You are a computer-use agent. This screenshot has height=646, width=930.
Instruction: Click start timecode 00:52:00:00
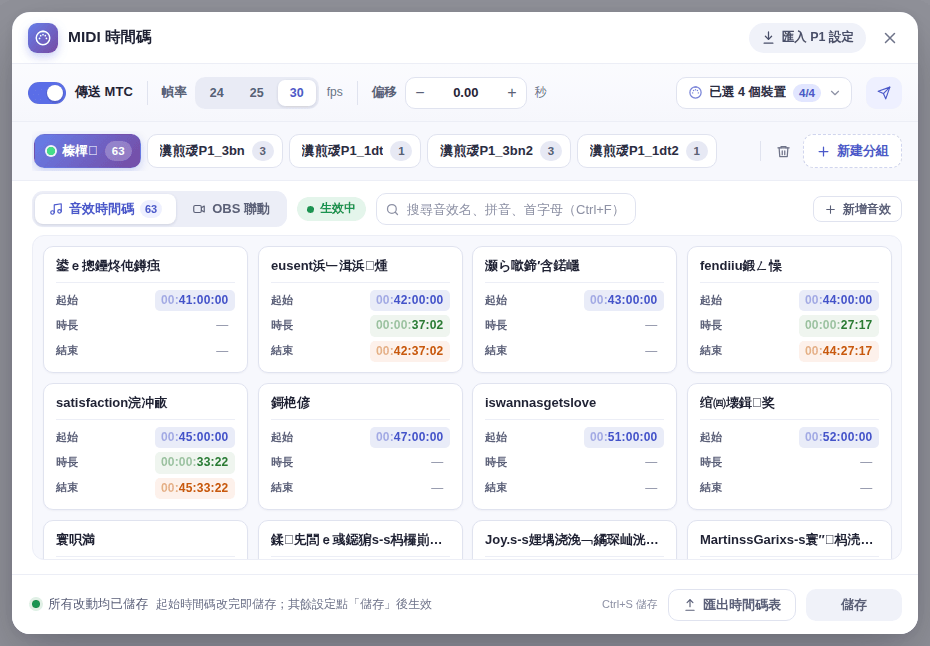(x=839, y=437)
